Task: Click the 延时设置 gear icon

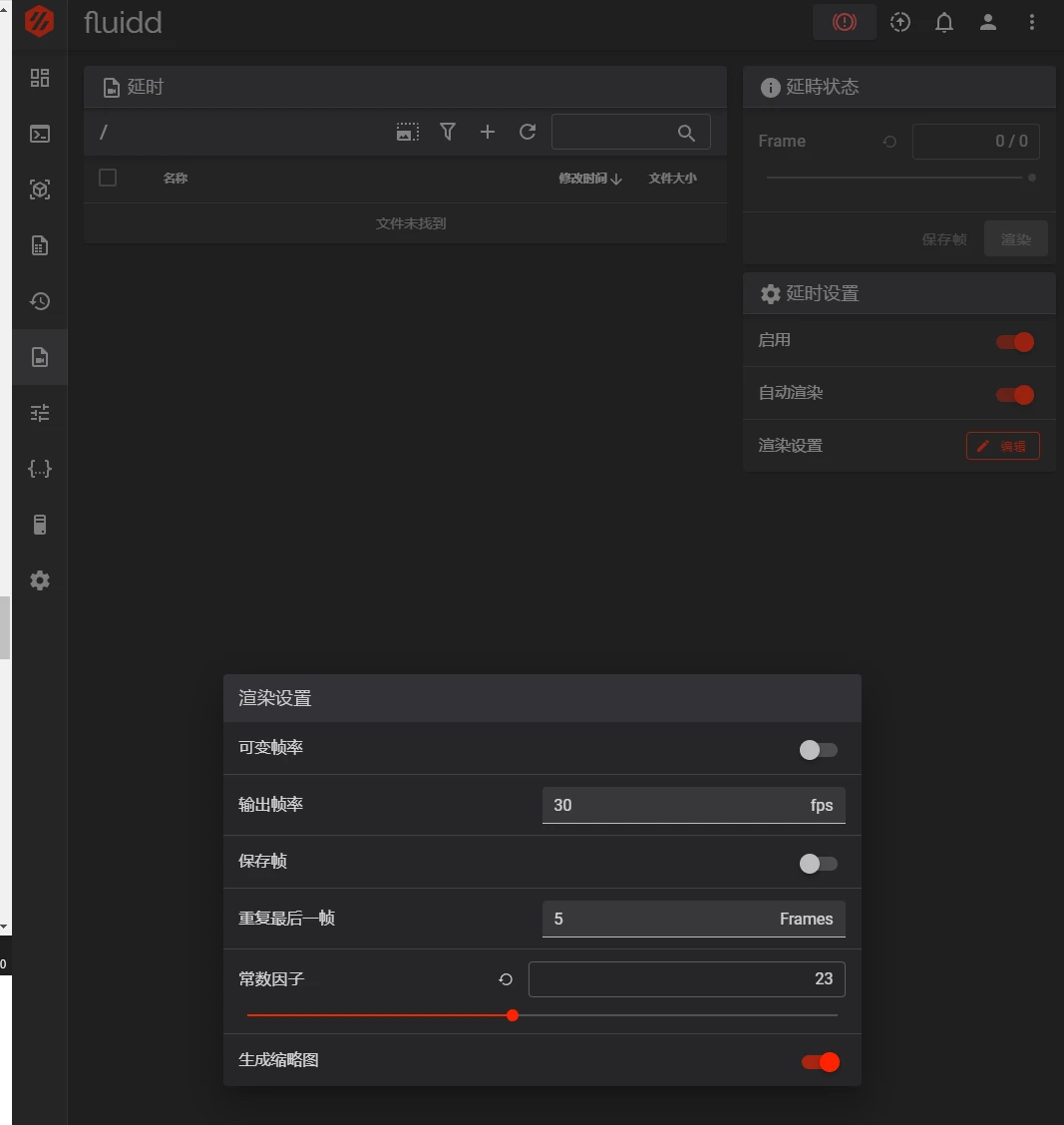Action: tap(770, 294)
